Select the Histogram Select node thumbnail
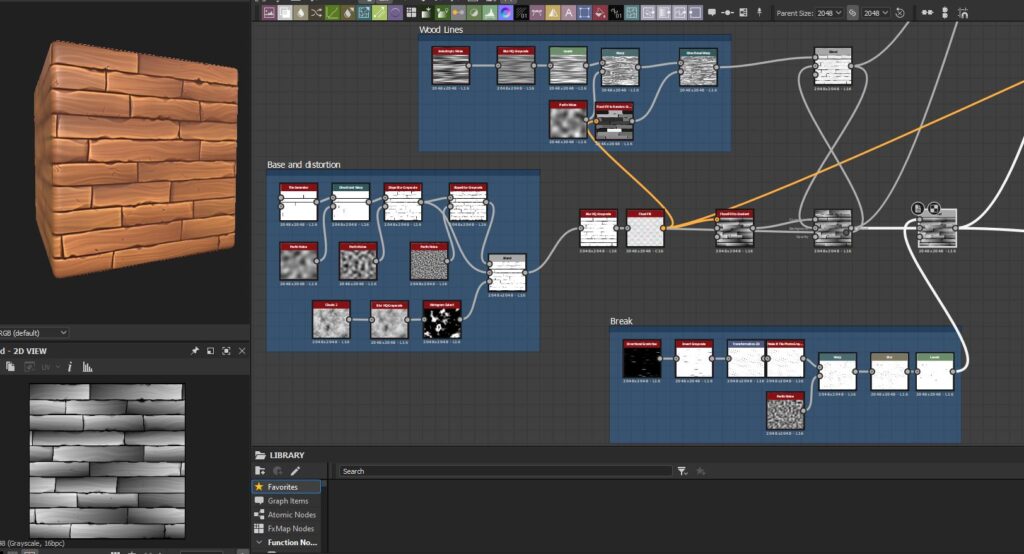 440,322
